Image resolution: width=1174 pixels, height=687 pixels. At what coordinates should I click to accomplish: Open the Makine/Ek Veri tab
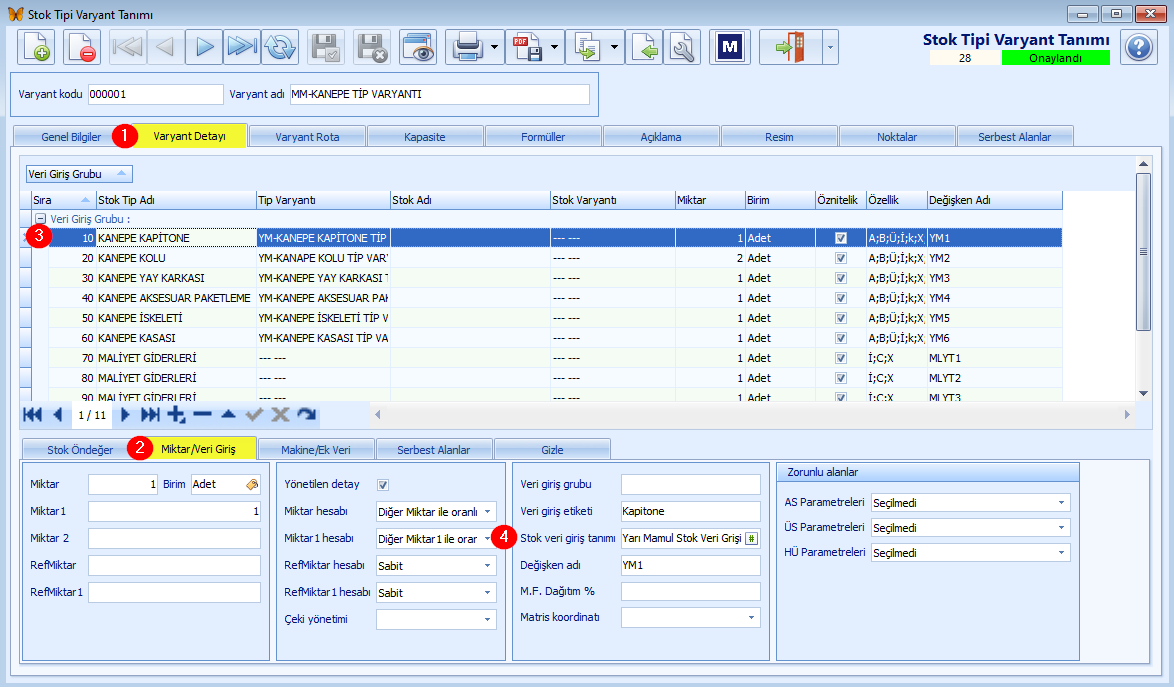pos(316,450)
